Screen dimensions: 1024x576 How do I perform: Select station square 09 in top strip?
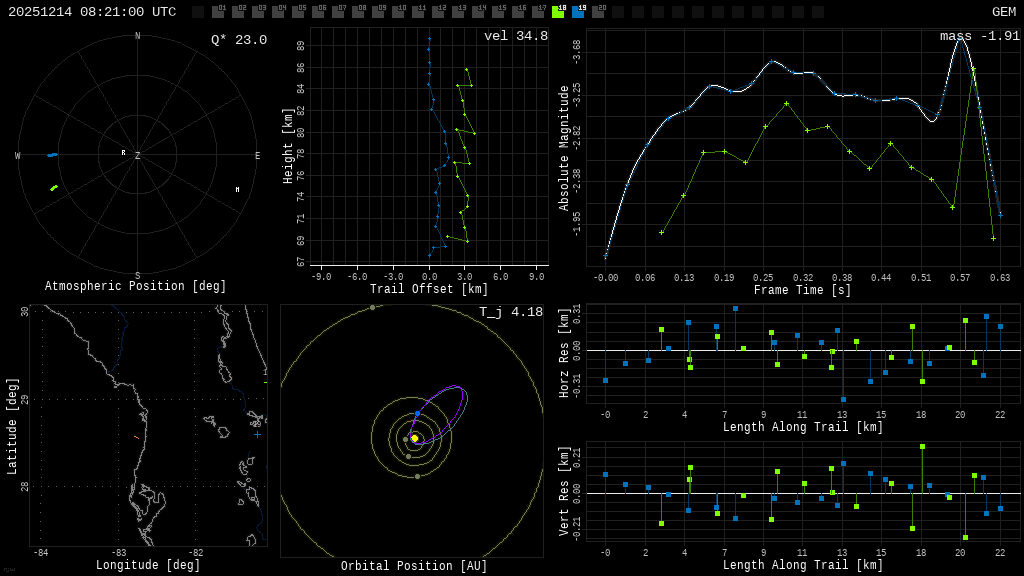(378, 12)
